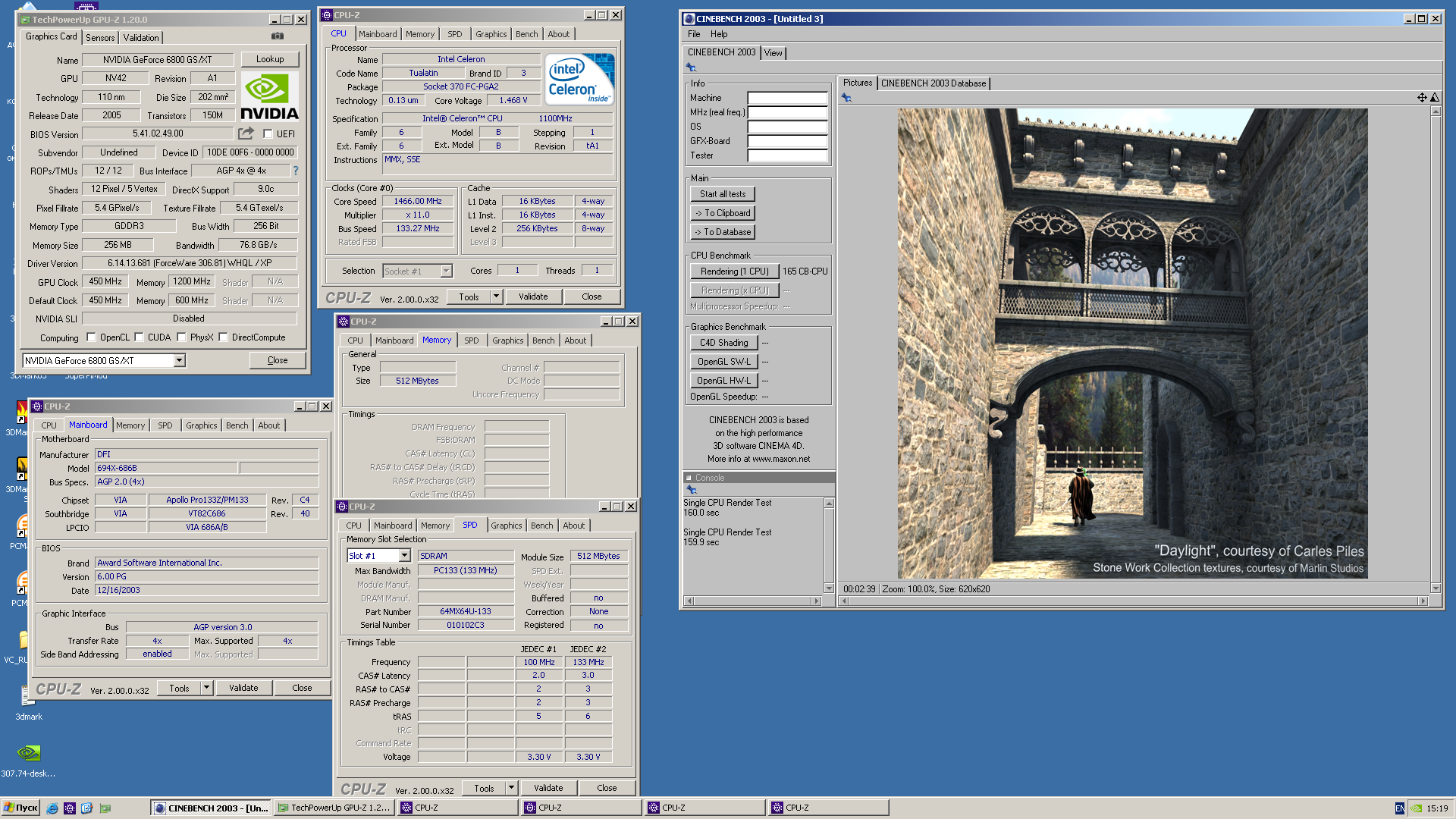The height and width of the screenshot is (819, 1456).
Task: Click the taskbar clock showing 15:19
Action: coord(1437,808)
